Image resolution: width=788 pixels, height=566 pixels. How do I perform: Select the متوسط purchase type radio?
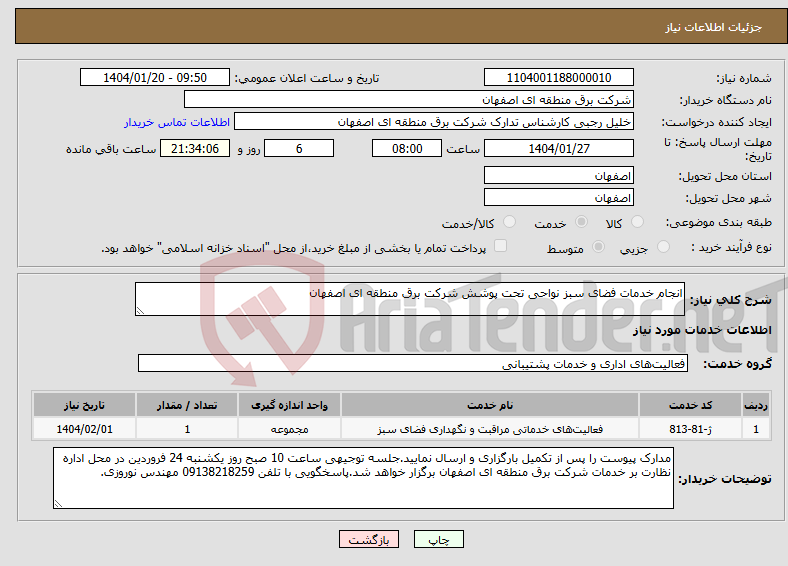(599, 246)
